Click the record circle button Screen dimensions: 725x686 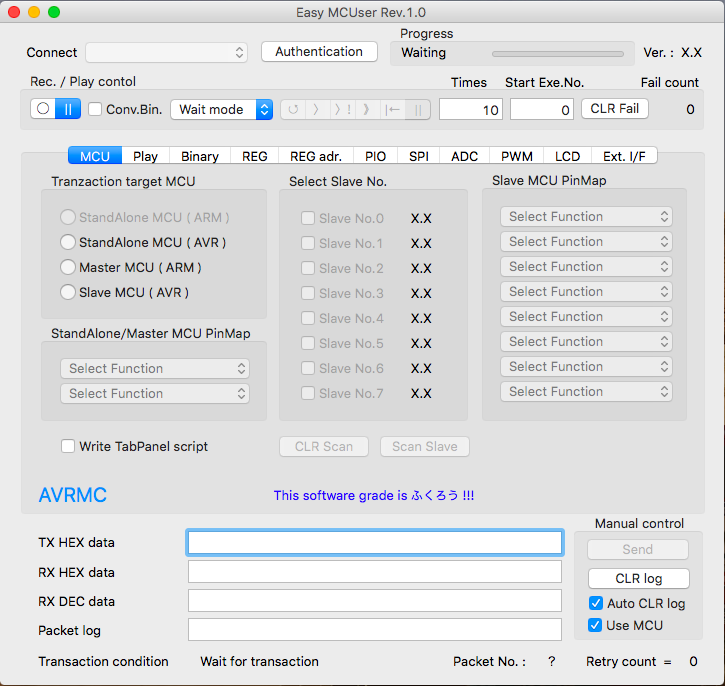(x=43, y=109)
